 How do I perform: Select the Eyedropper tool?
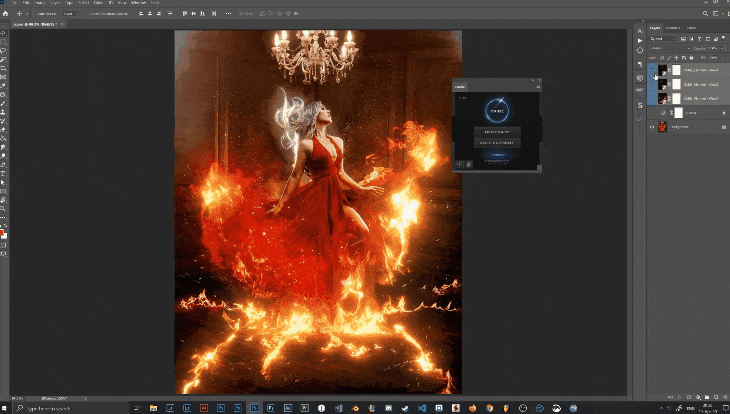(3, 86)
